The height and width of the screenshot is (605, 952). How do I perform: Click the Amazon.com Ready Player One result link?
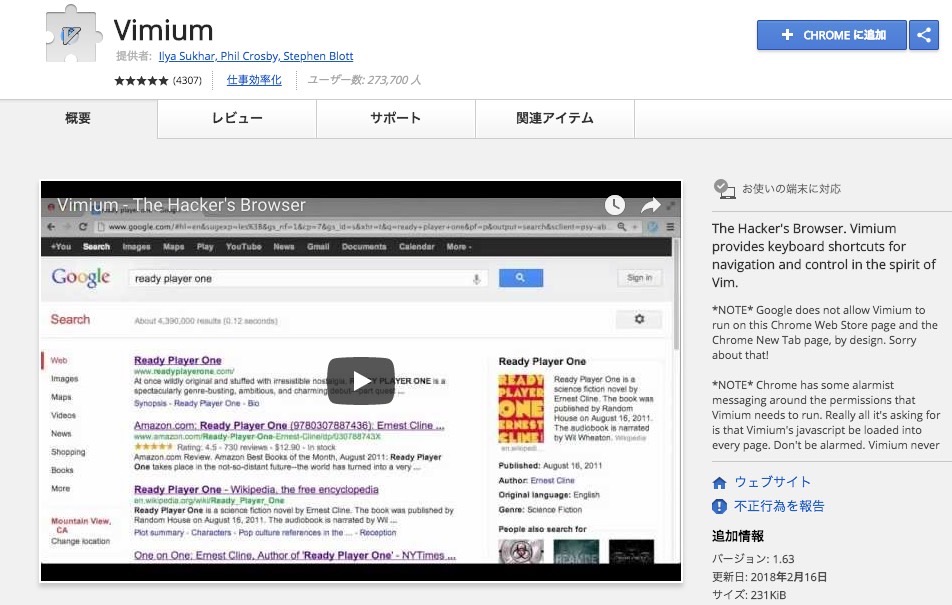289,425
